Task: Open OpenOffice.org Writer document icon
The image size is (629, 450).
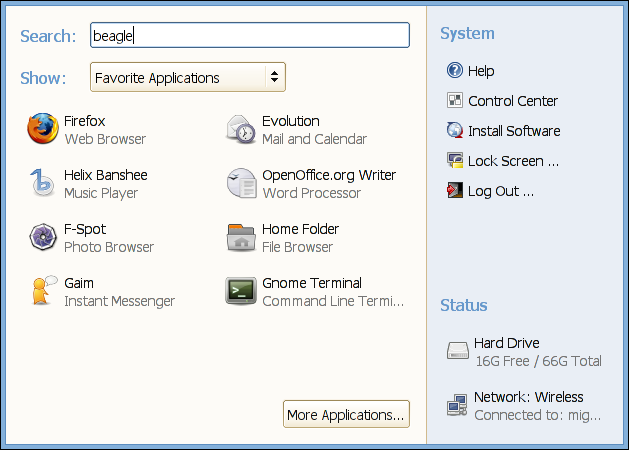Action: (241, 183)
